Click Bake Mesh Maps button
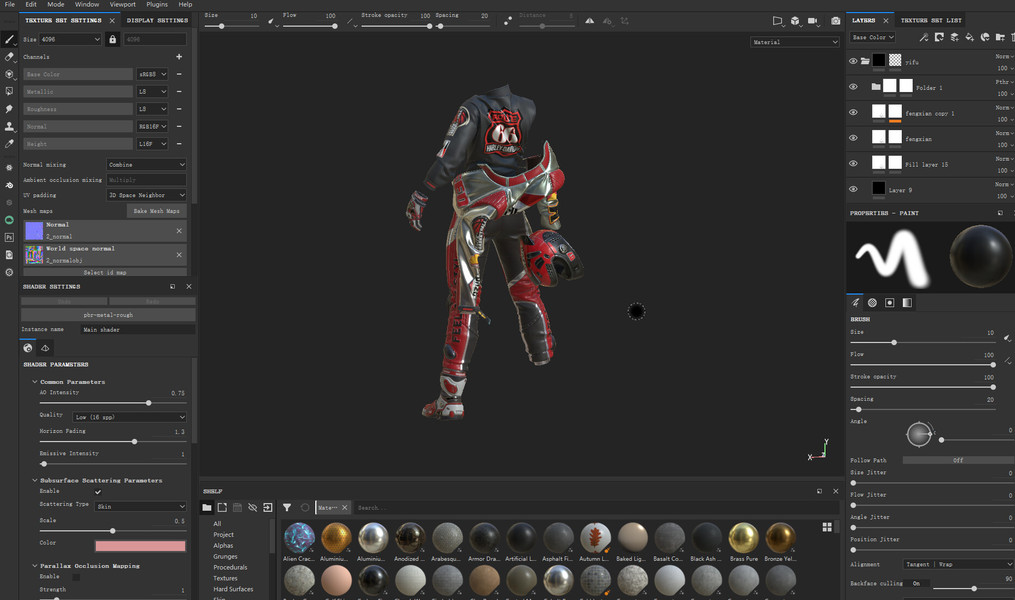 (x=157, y=211)
